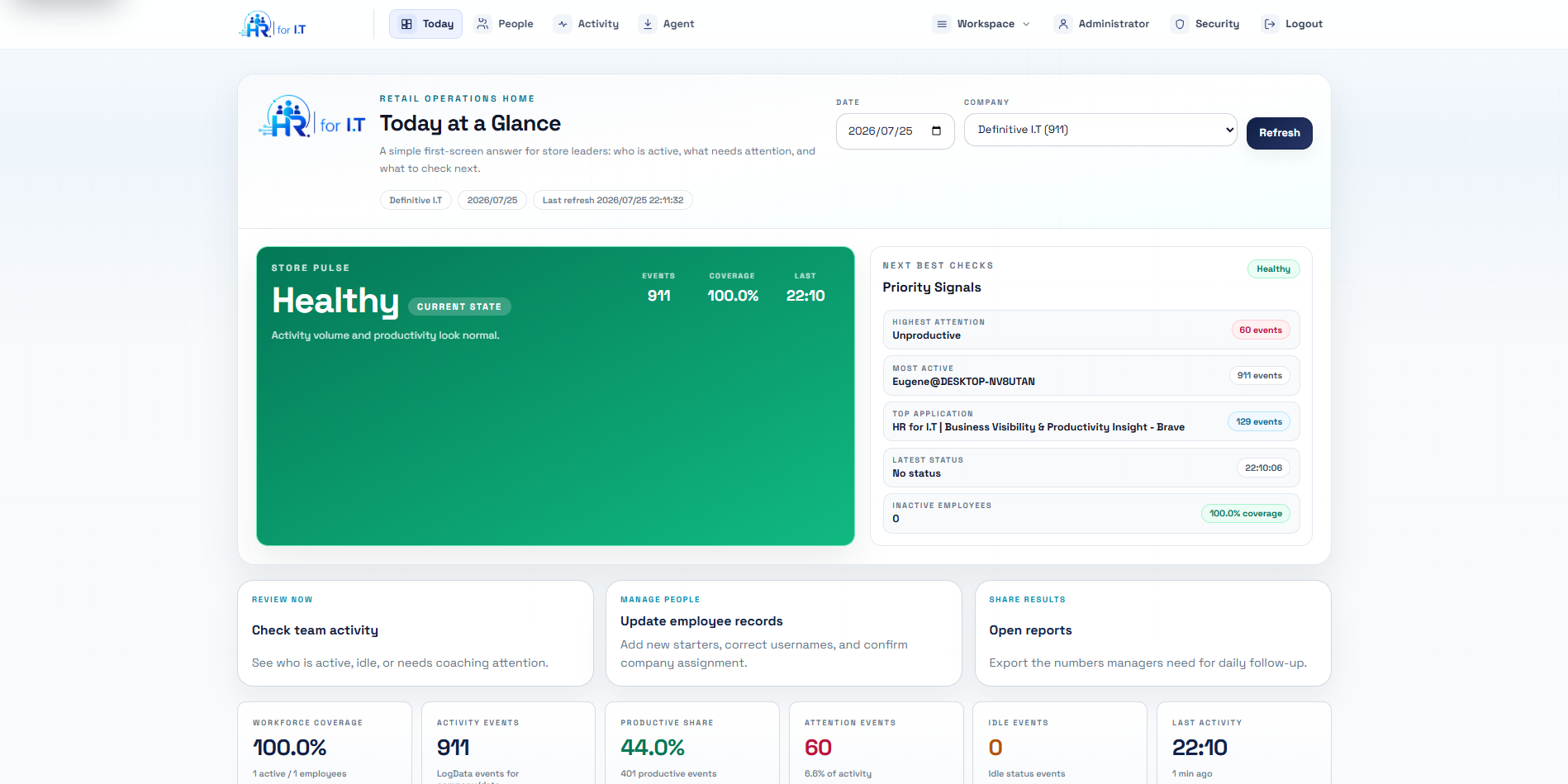Select the Inactive Employees row
The height and width of the screenshot is (784, 1568).
click(1091, 513)
